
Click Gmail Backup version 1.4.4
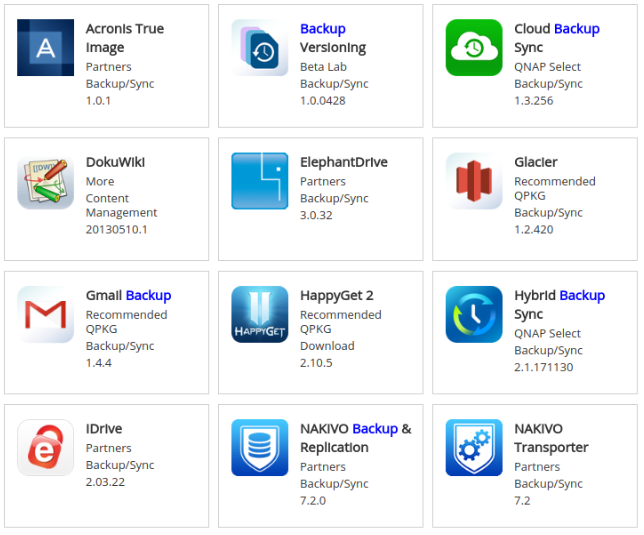click(99, 363)
